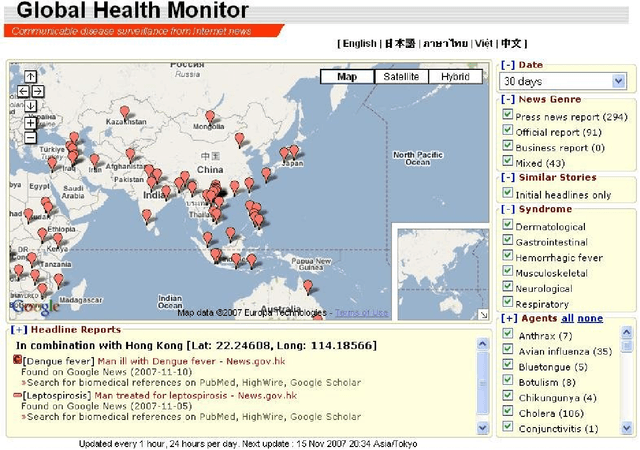Pan the map up with arrow icon
This screenshot has width=640, height=450.
[30, 76]
